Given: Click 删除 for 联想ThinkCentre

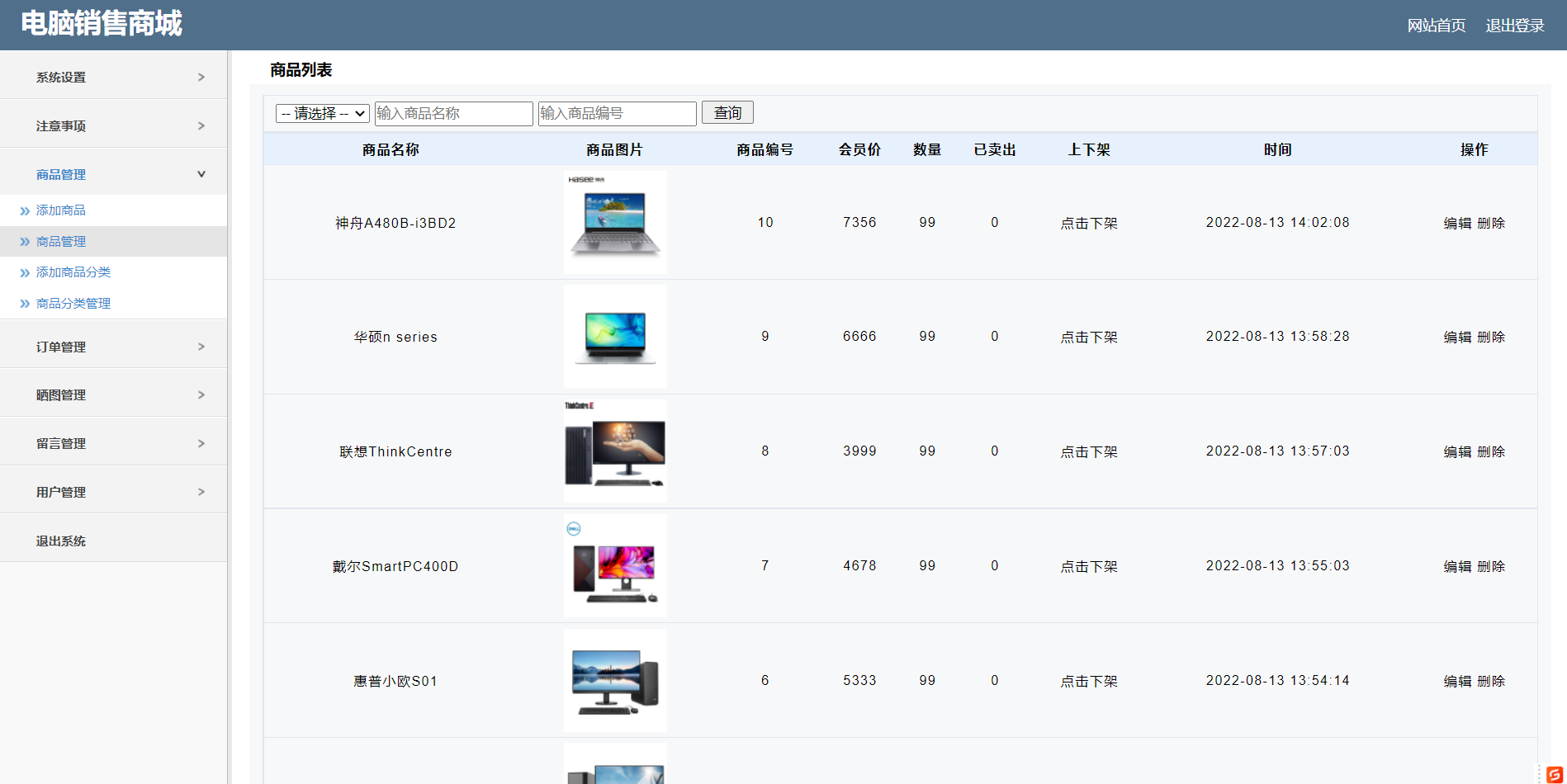Looking at the screenshot, I should pos(1491,451).
